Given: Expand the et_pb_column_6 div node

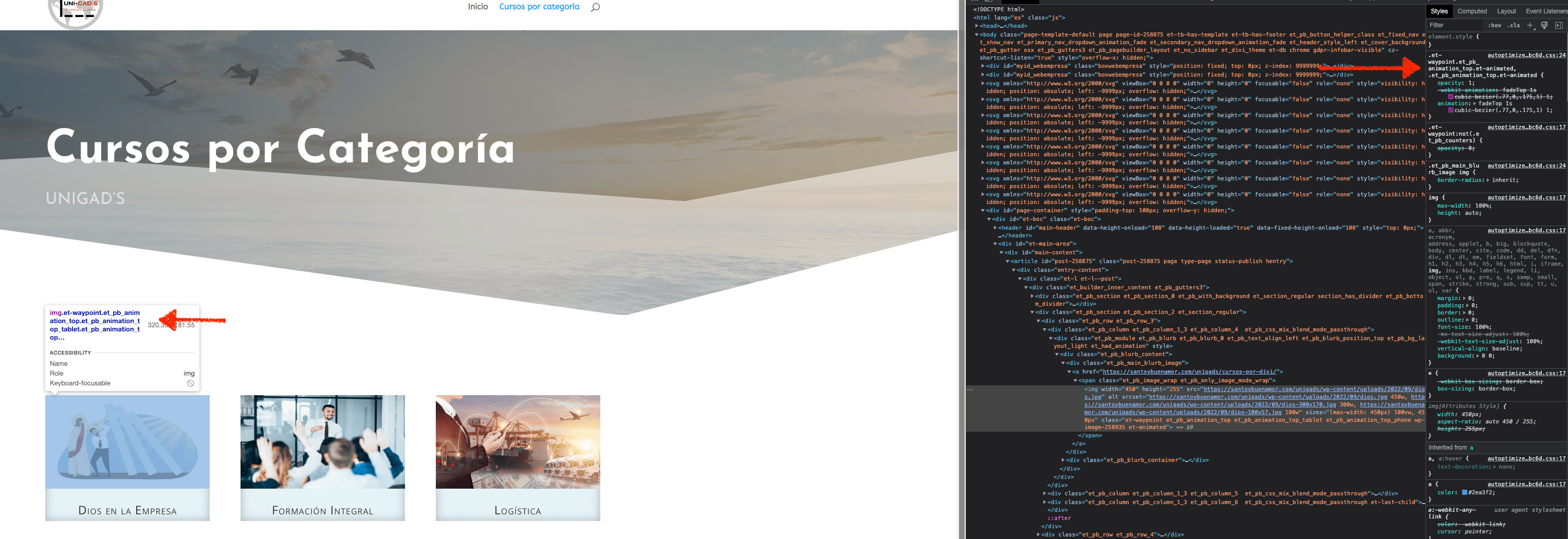Looking at the screenshot, I should [1044, 503].
